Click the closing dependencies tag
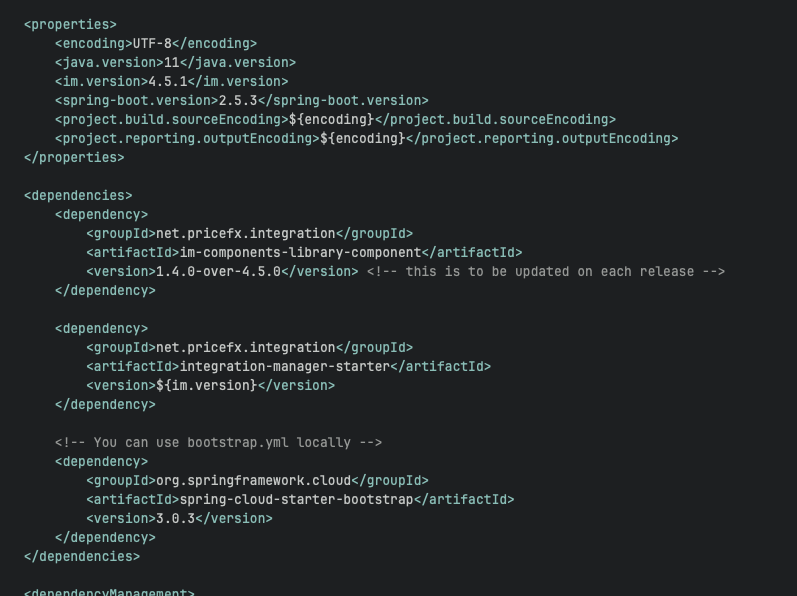Screen dimensions: 797x596 point(82,556)
